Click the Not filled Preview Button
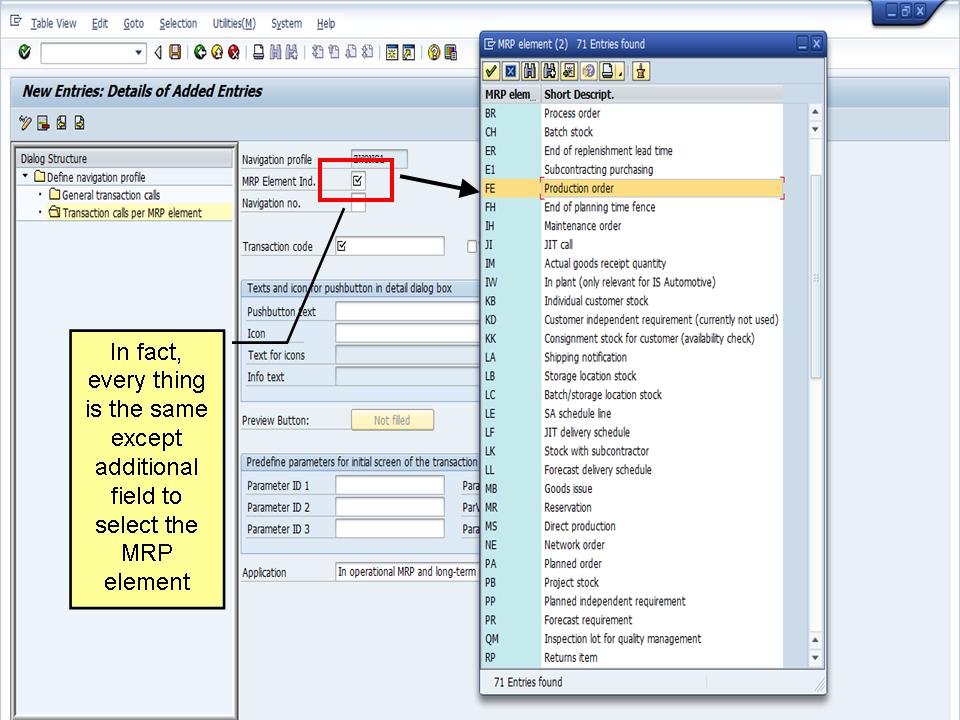Screen dimensions: 960x720 pos(393,420)
